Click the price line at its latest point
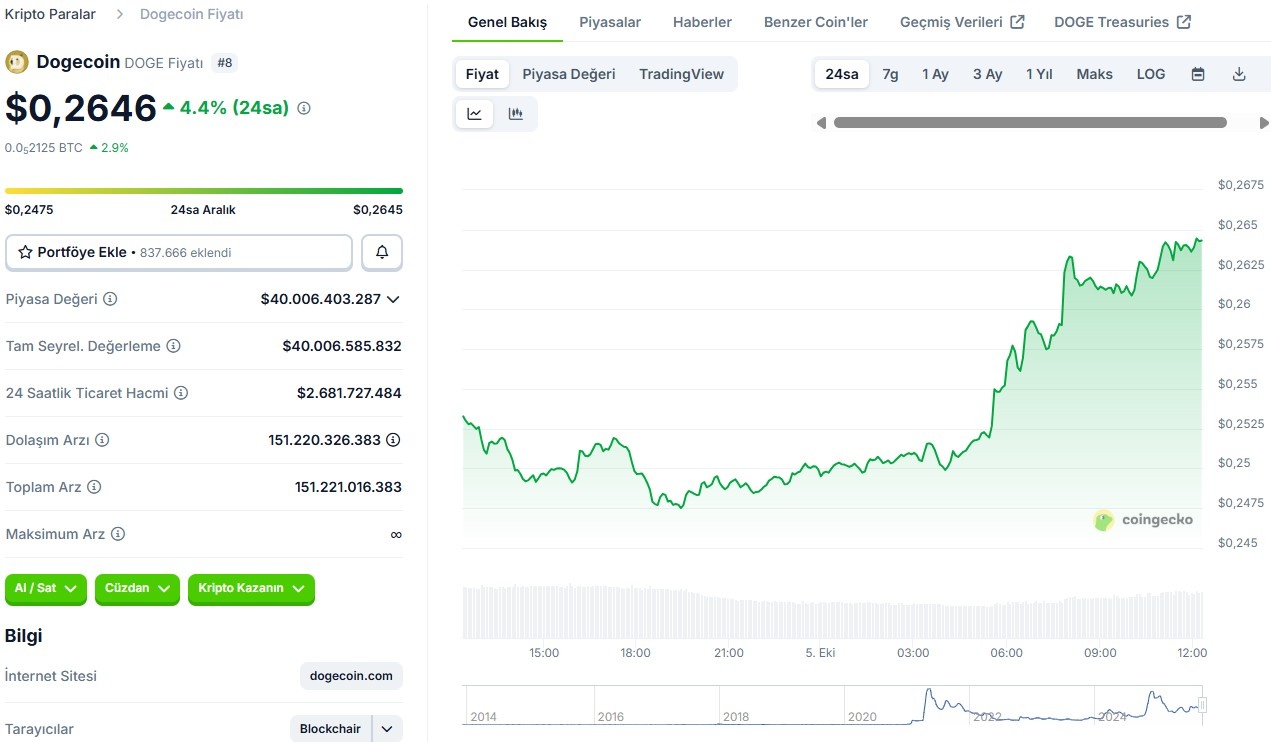Viewport: 1271px width, 742px height. coord(1200,240)
